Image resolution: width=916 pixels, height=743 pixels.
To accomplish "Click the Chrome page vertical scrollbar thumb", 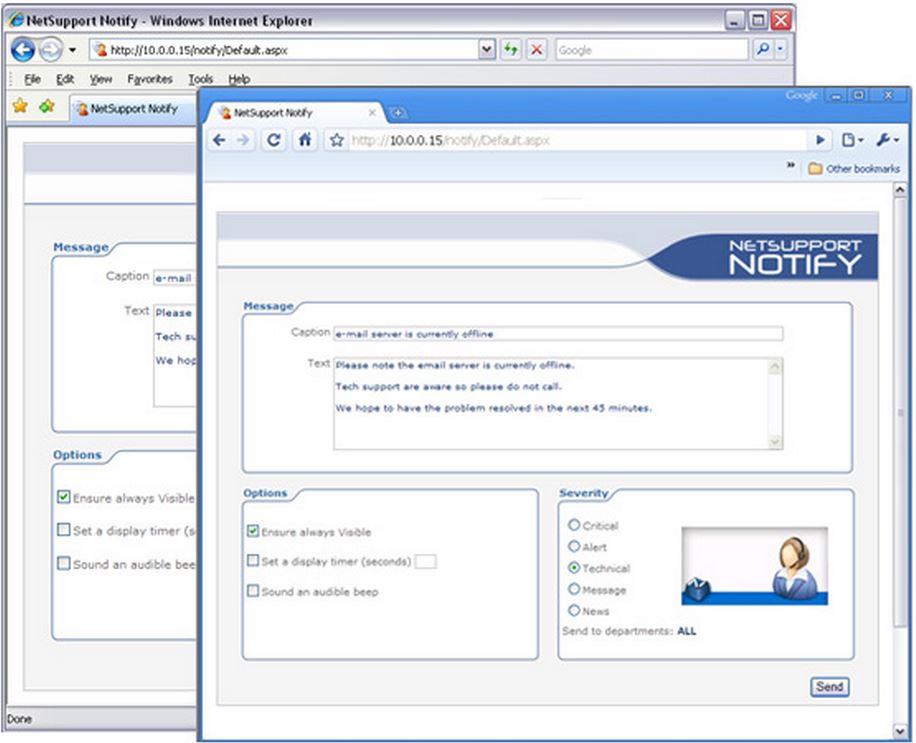I will (x=900, y=413).
